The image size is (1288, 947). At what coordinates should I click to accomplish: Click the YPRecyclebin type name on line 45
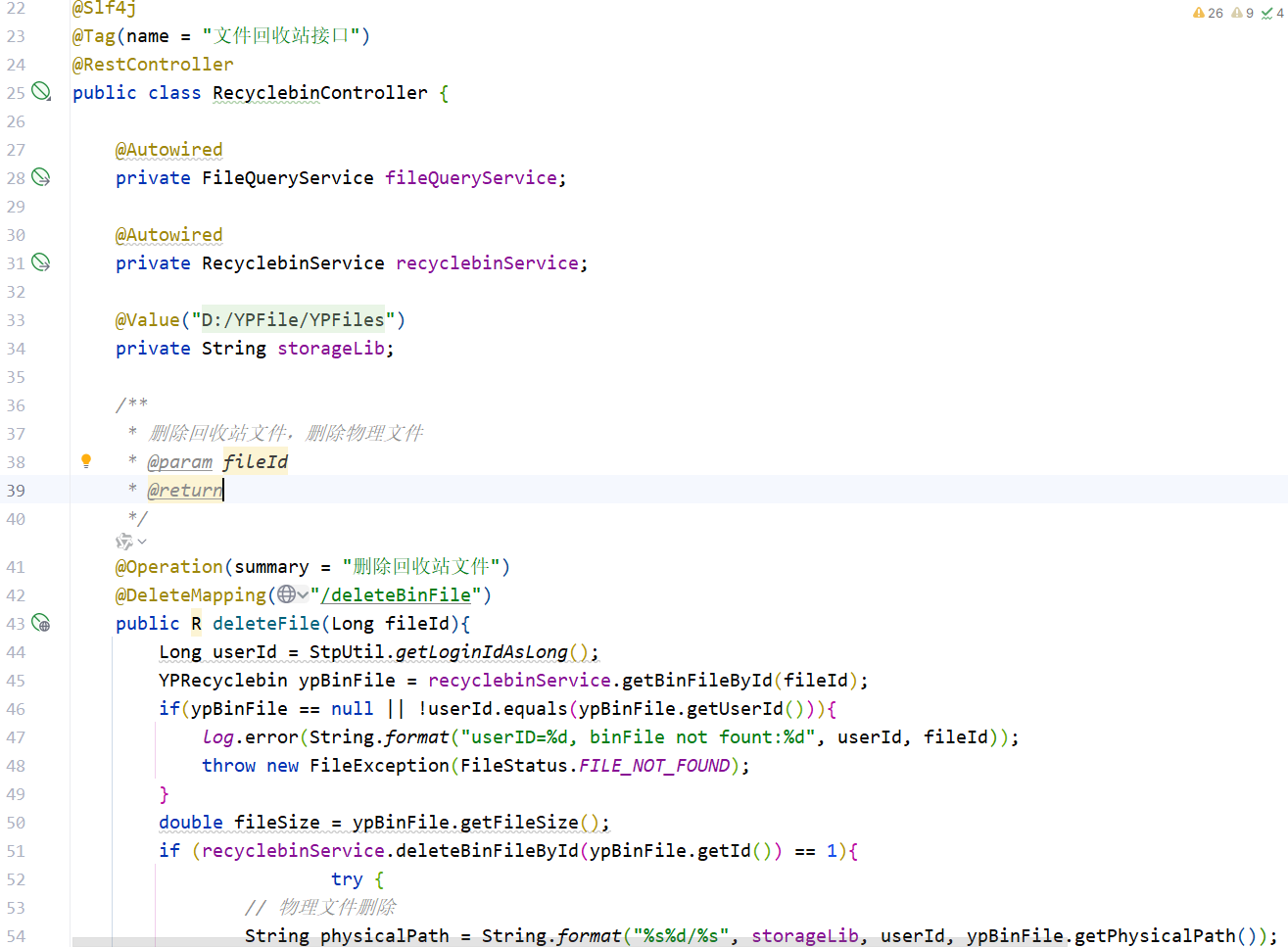[x=223, y=681]
